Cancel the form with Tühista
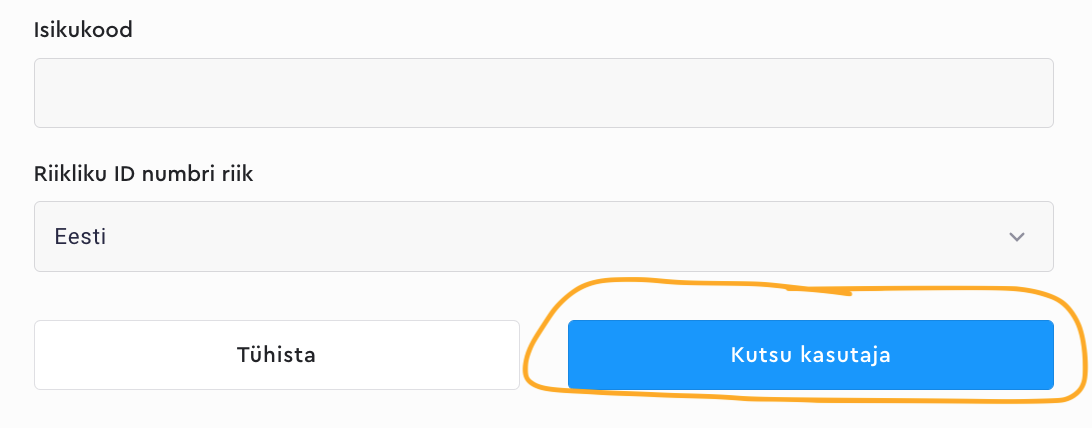The image size is (1092, 428). [x=277, y=355]
